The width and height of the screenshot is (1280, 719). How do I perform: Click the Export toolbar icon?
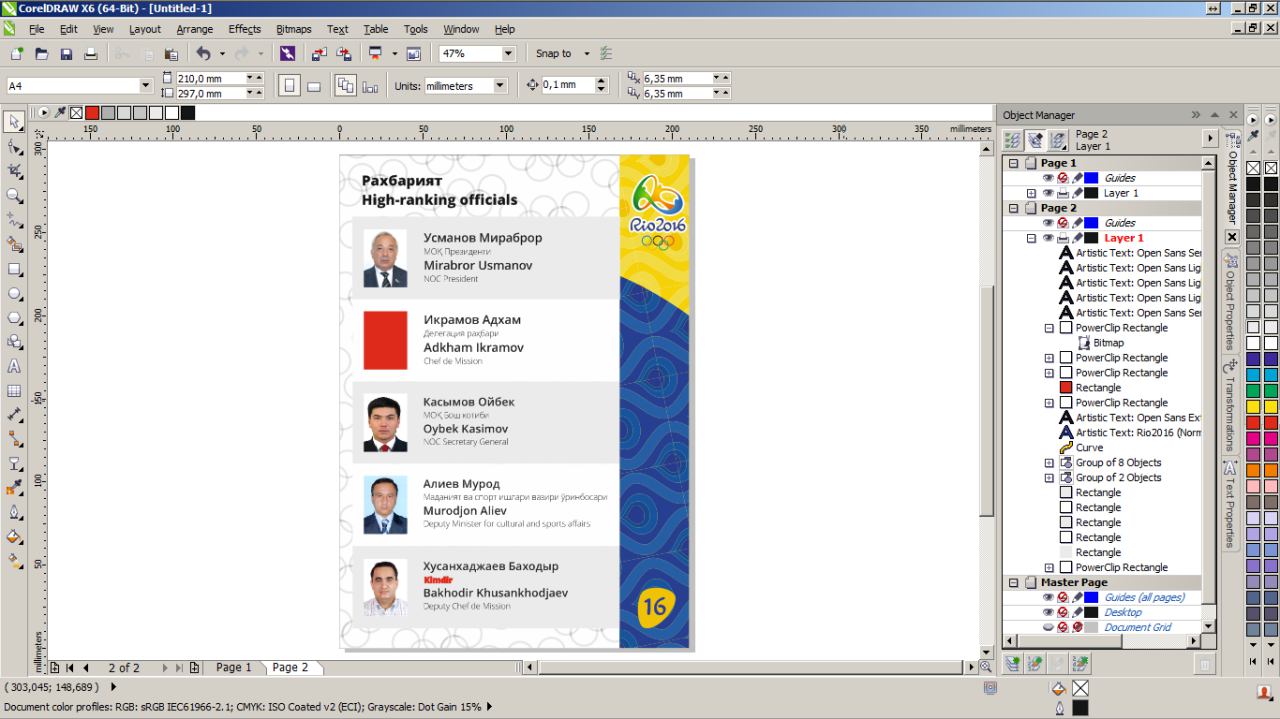344,54
